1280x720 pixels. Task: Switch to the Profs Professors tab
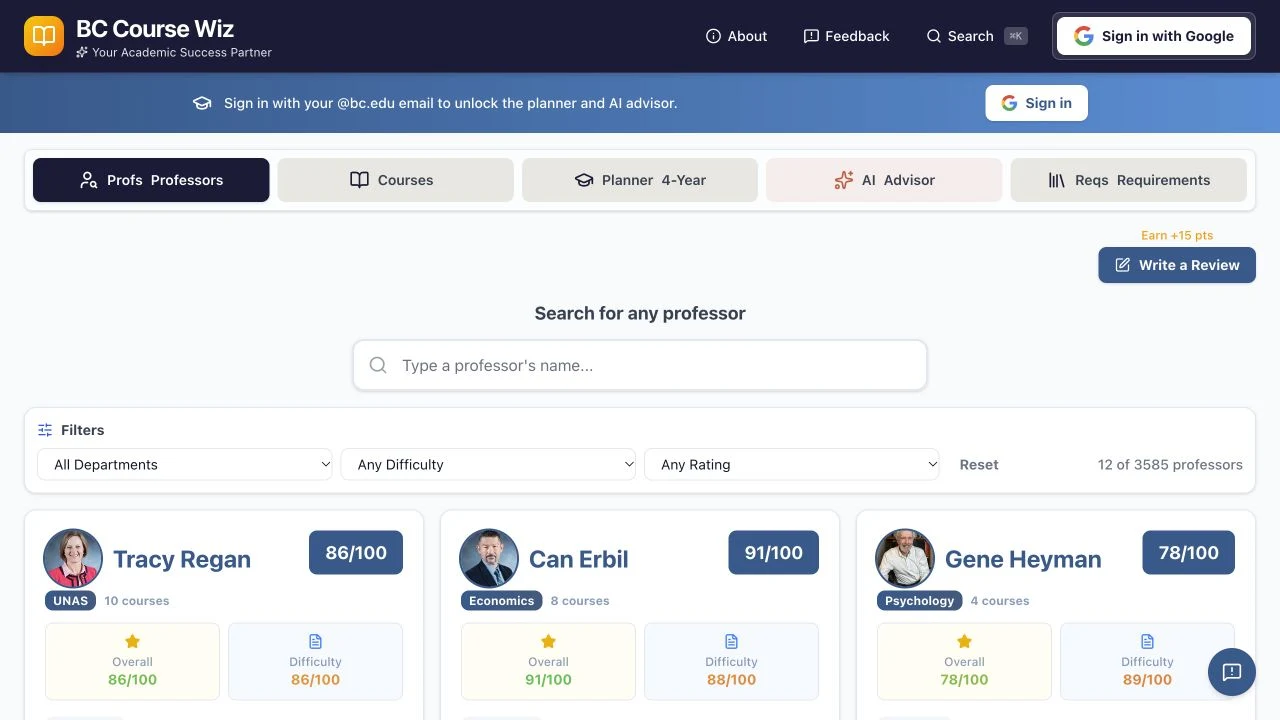click(x=151, y=180)
